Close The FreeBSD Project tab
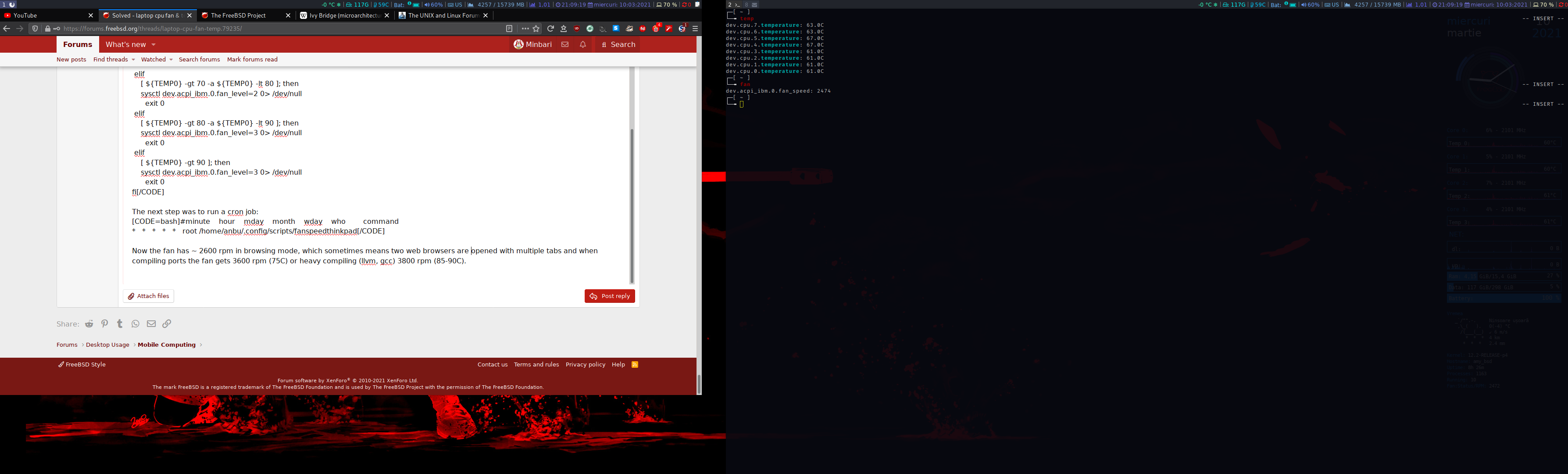Screen dimensions: 1568x474 (x=288, y=16)
